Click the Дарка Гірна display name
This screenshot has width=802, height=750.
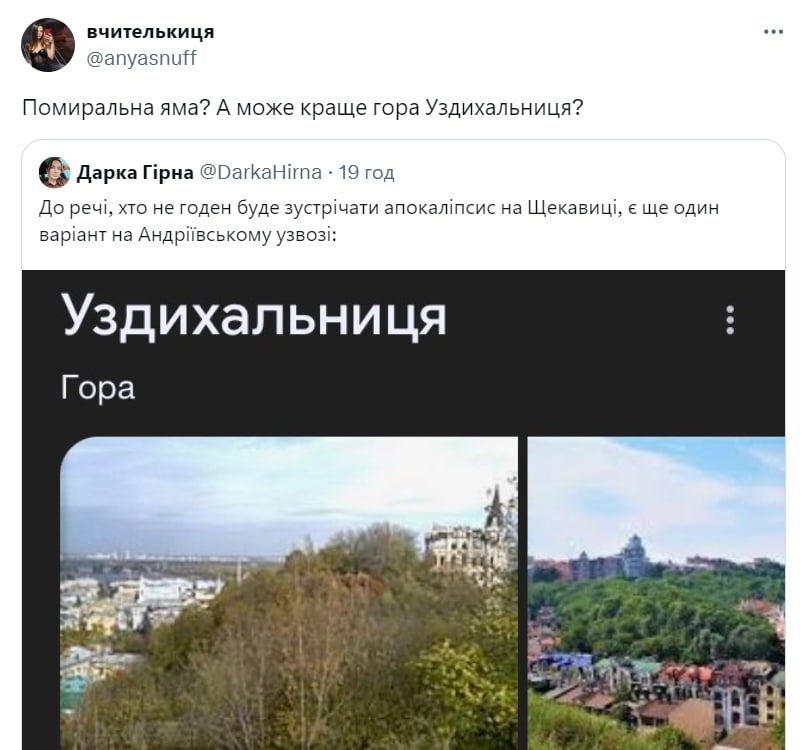click(135, 171)
